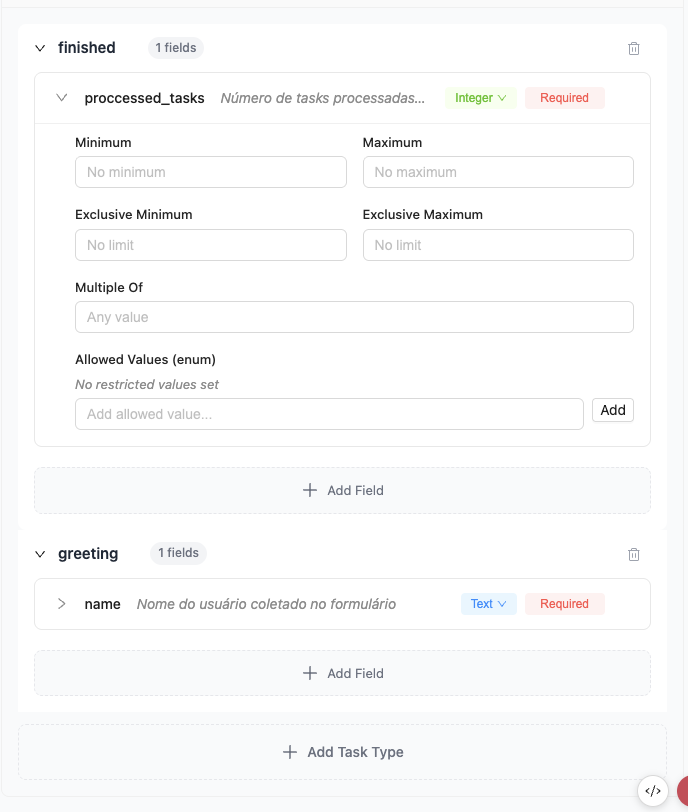Click the plus icon in Add Task Type
The height and width of the screenshot is (812, 688).
point(290,751)
